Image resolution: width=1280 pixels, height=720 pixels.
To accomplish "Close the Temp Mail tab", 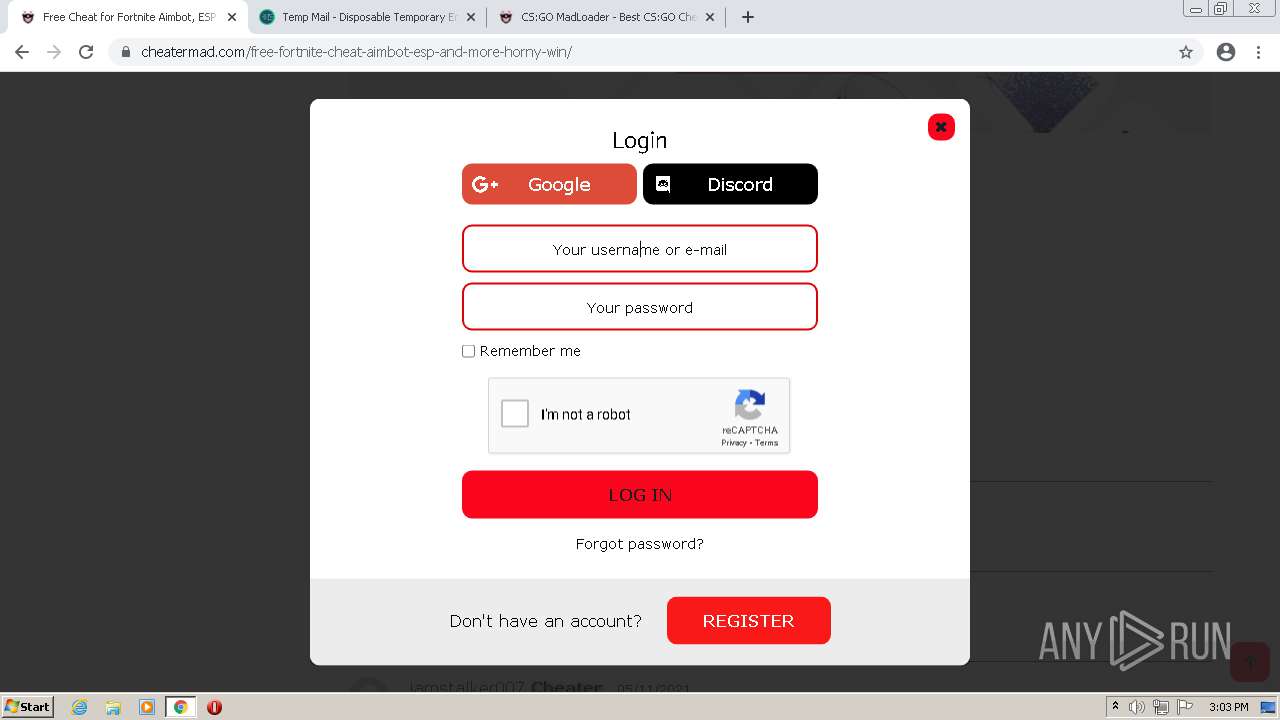I will click(x=470, y=17).
